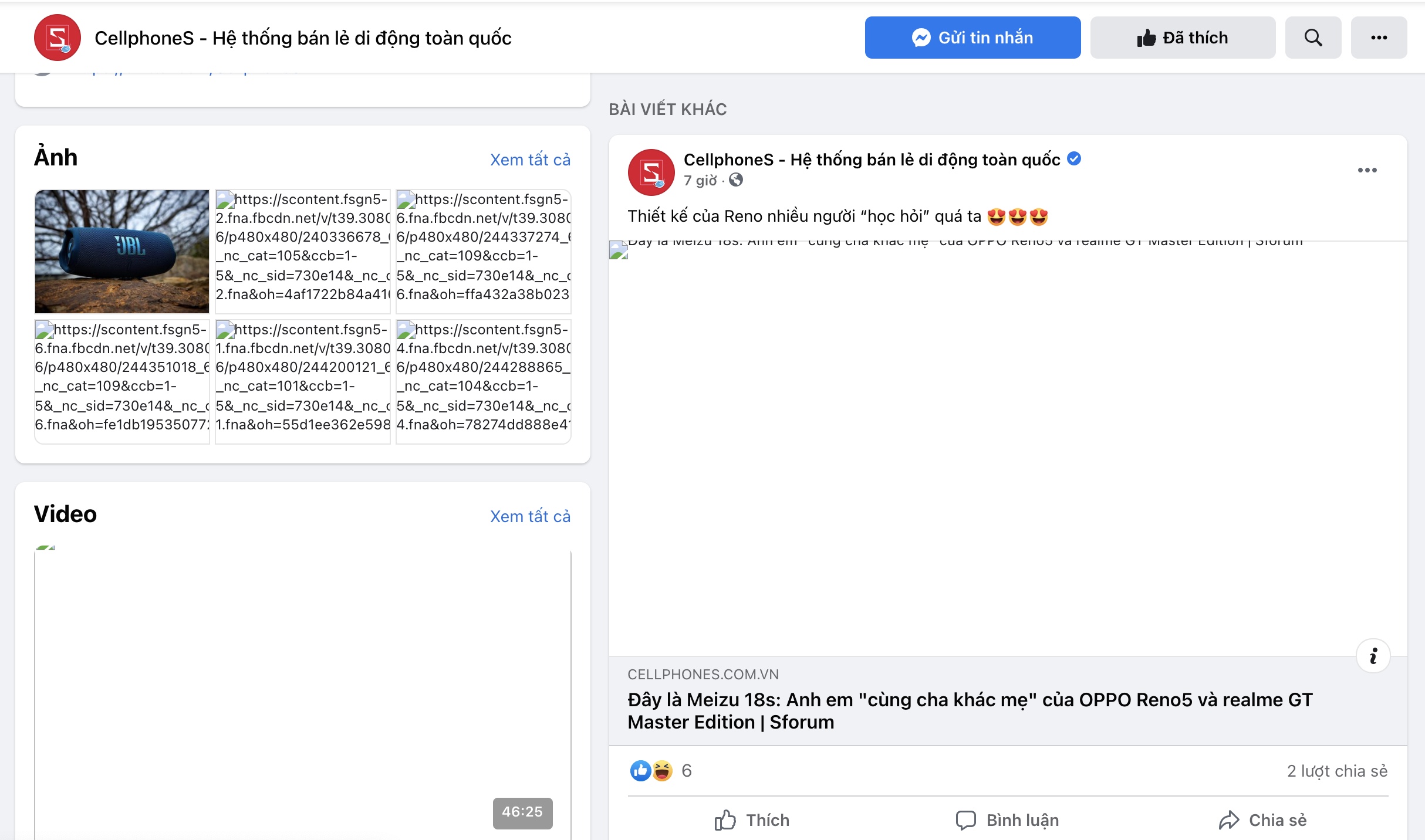This screenshot has height=840, width=1425.
Task: Click the blue verified badge next to page name
Action: [1074, 159]
